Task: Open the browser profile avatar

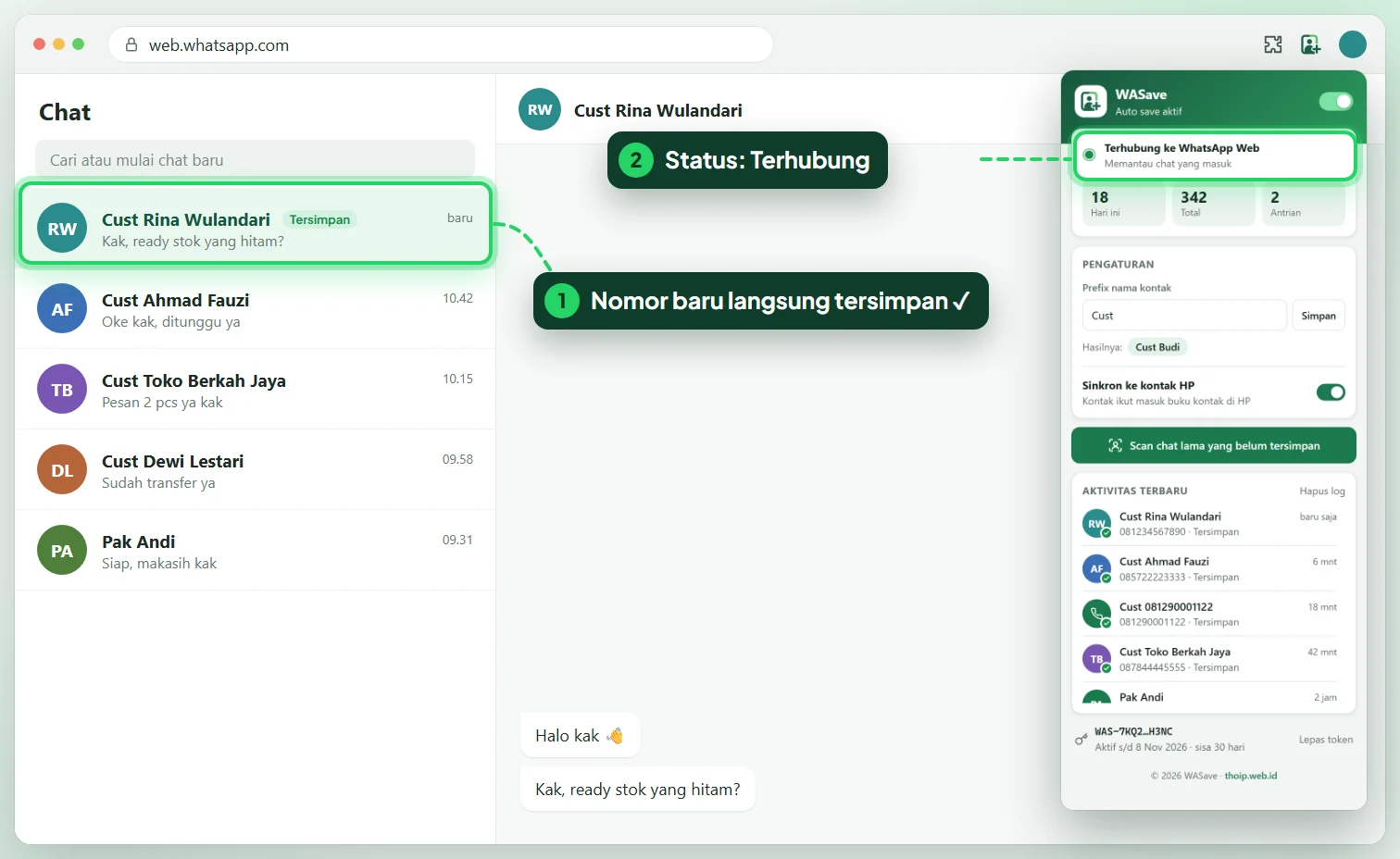Action: click(1353, 44)
